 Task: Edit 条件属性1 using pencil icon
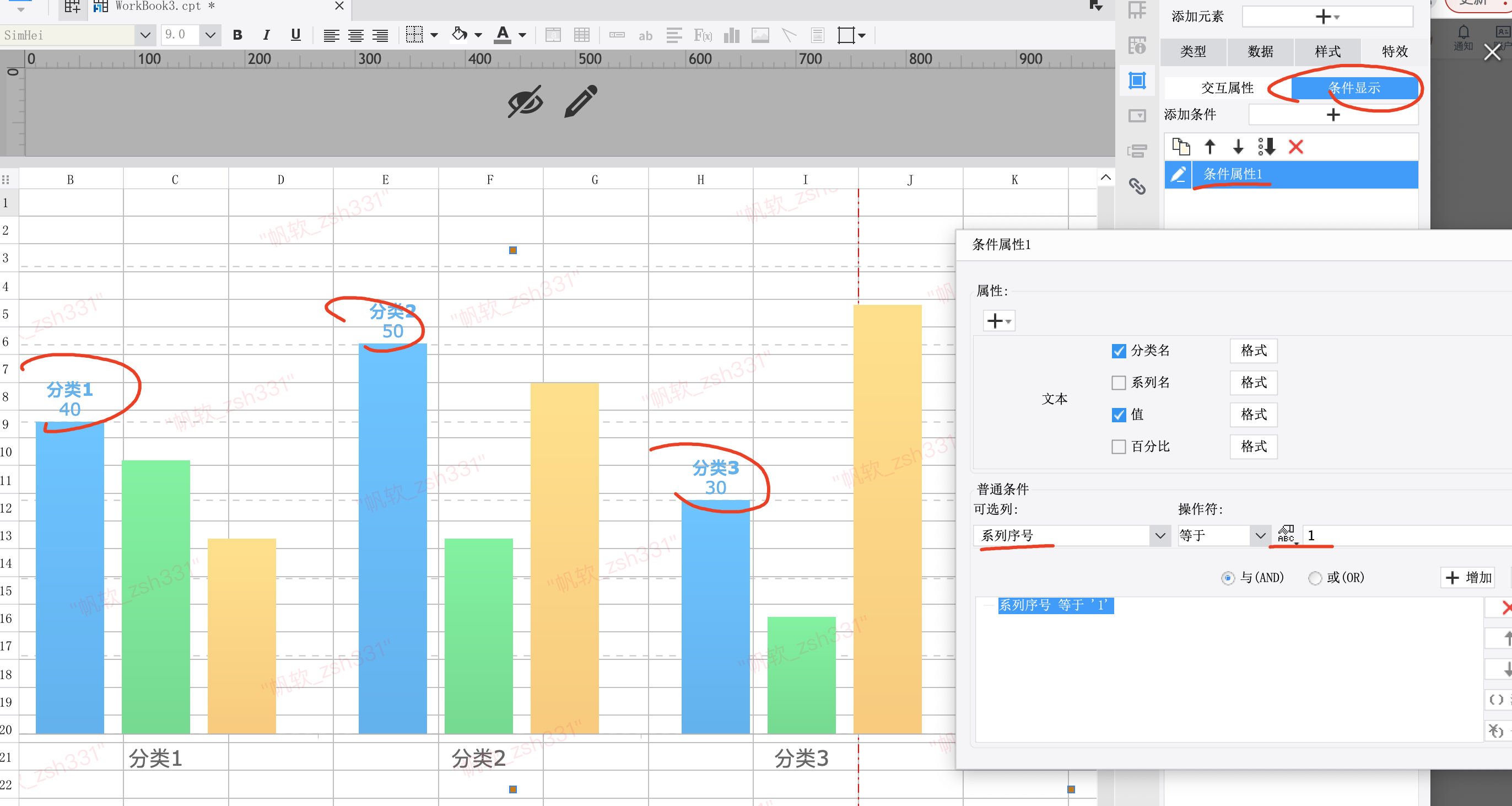tap(1178, 174)
